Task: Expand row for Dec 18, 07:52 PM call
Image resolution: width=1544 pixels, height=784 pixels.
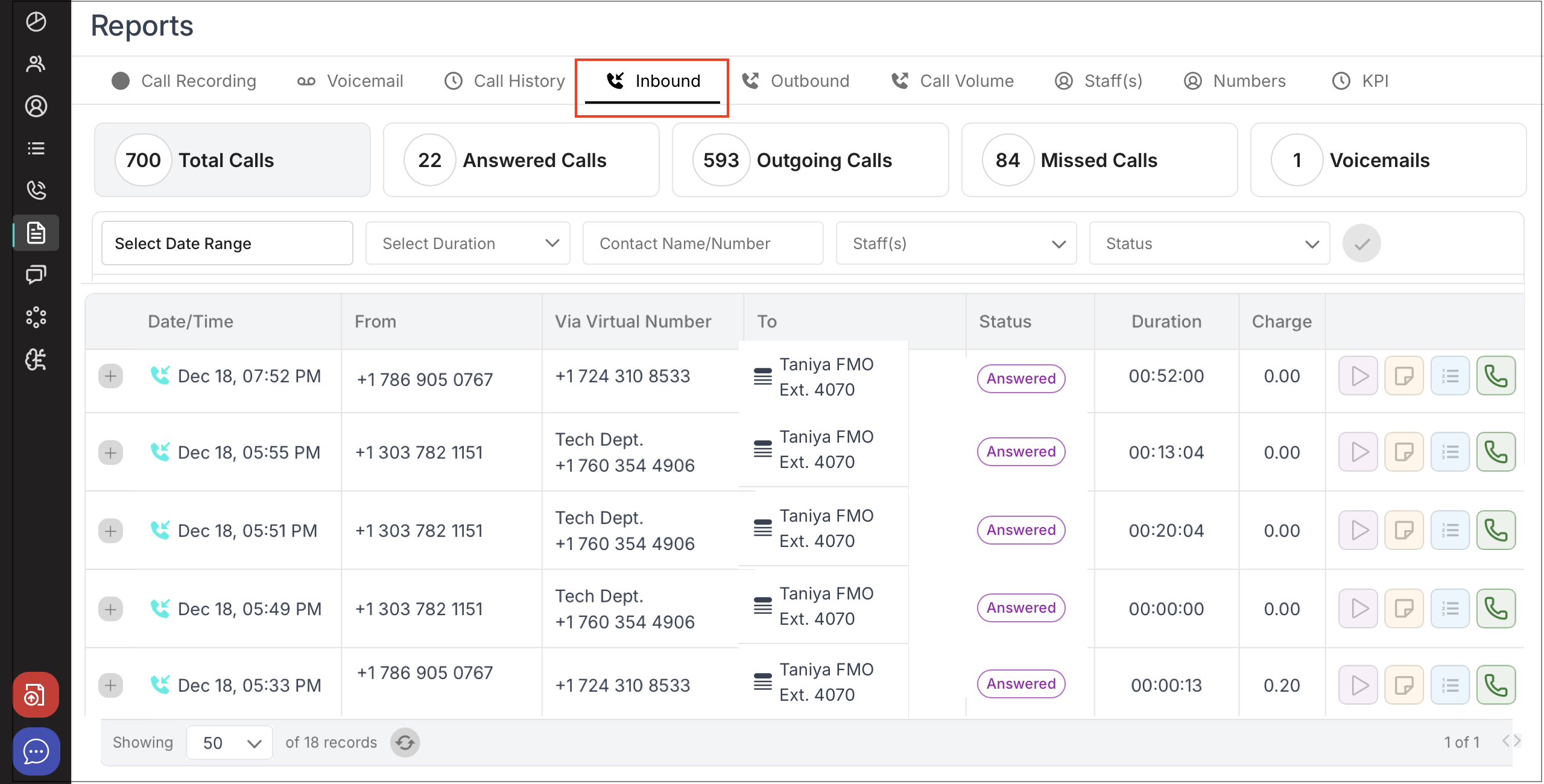Action: (x=110, y=376)
